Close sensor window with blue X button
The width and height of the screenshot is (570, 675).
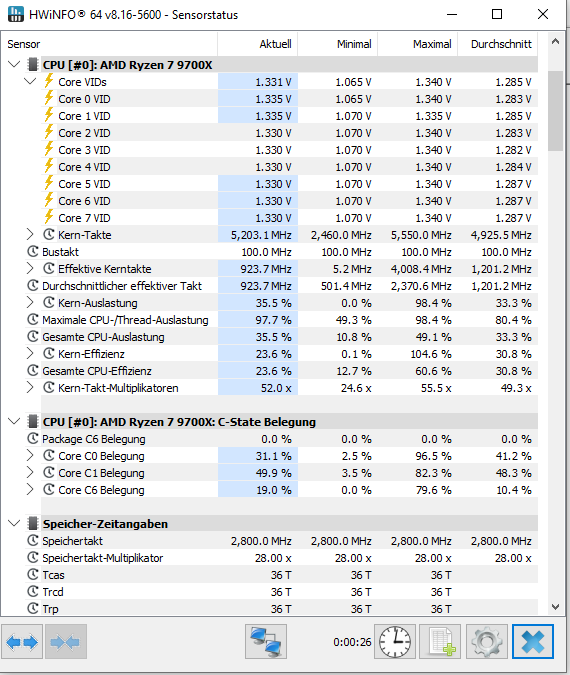coord(533,642)
